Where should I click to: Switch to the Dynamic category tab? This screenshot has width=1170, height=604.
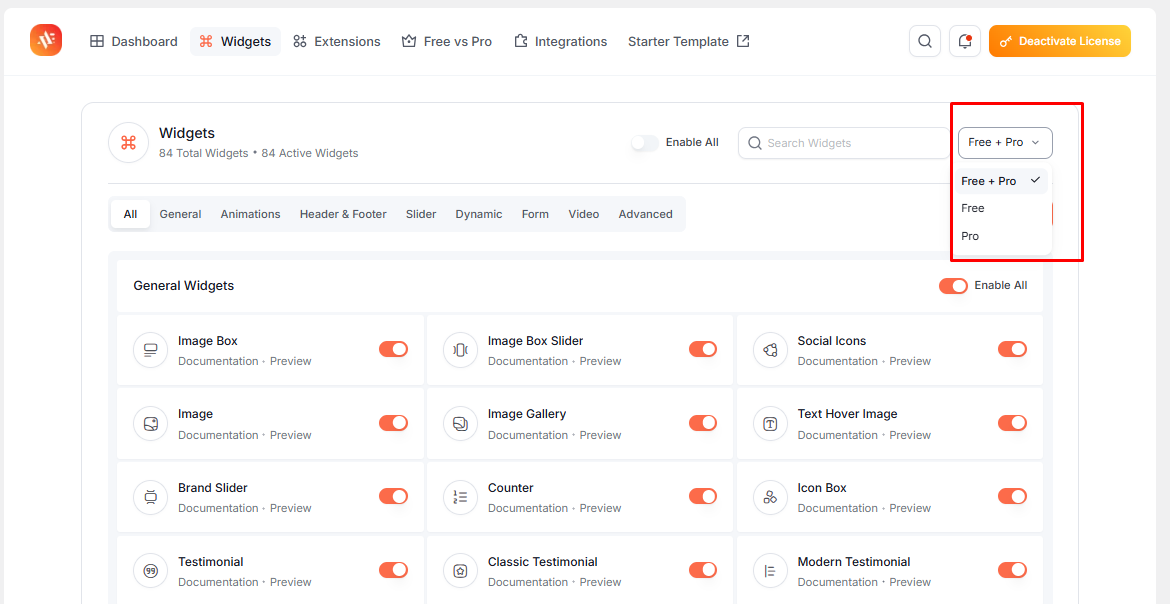[479, 214]
